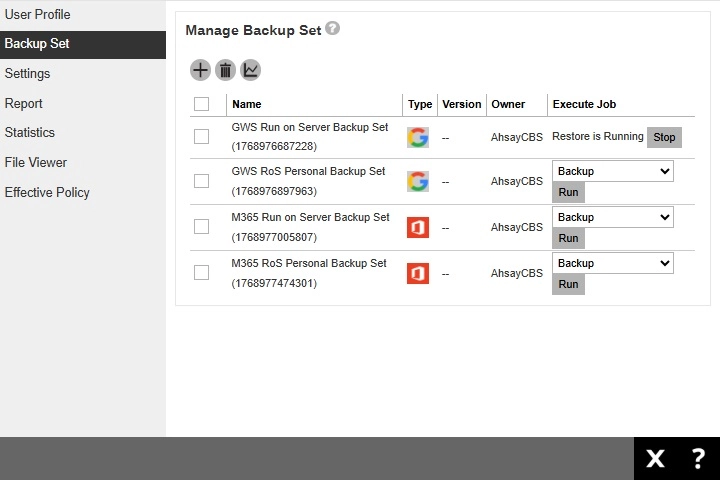The image size is (720, 480).
Task: Toggle the select-all checkbox in table header
Action: 202,104
